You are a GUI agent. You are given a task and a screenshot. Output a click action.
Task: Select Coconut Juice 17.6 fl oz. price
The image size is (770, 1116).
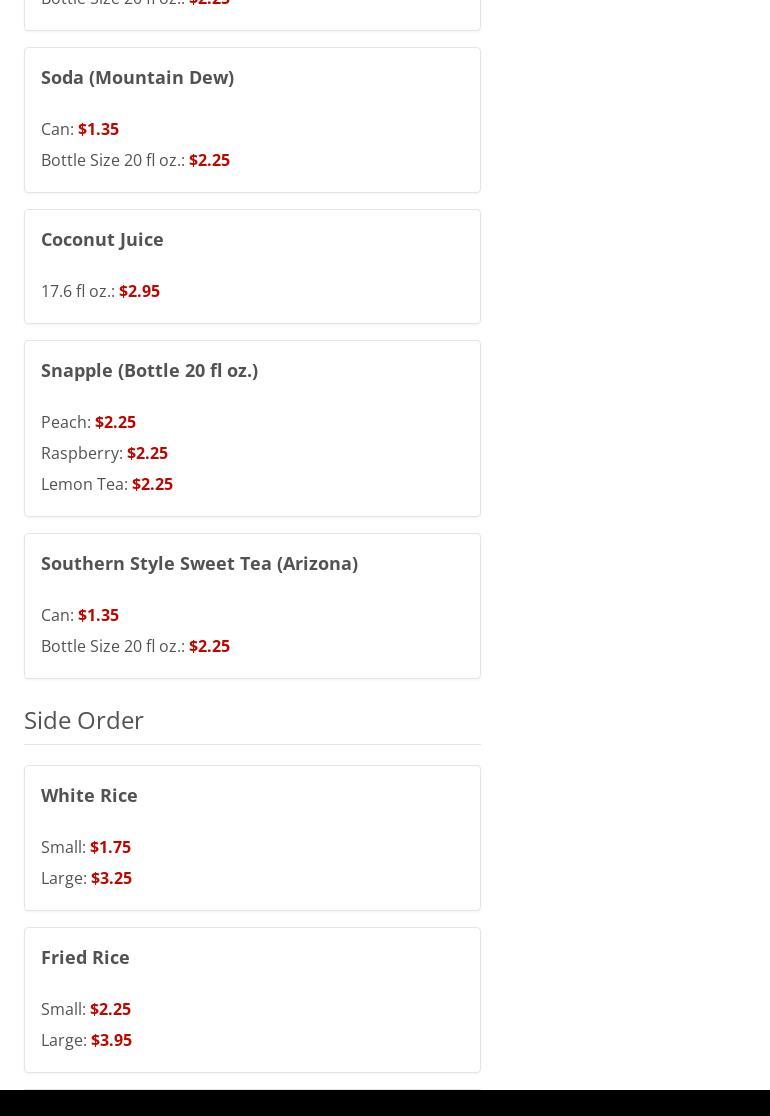[100, 291]
